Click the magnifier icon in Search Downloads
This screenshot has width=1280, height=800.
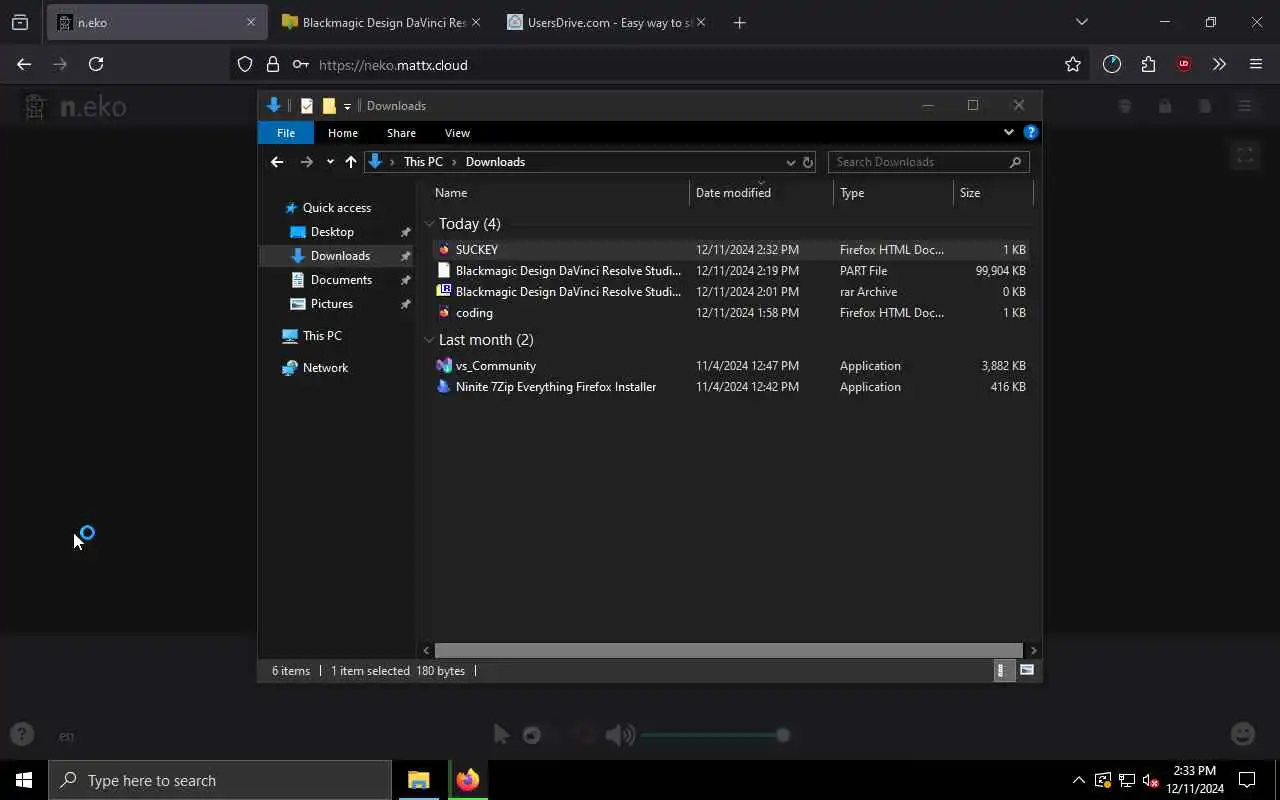[1015, 162]
